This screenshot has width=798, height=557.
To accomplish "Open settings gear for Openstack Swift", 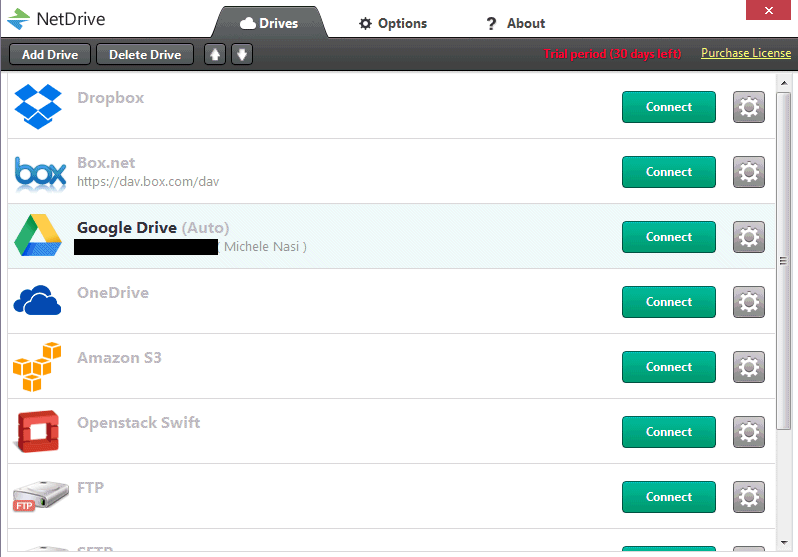I will coord(749,432).
